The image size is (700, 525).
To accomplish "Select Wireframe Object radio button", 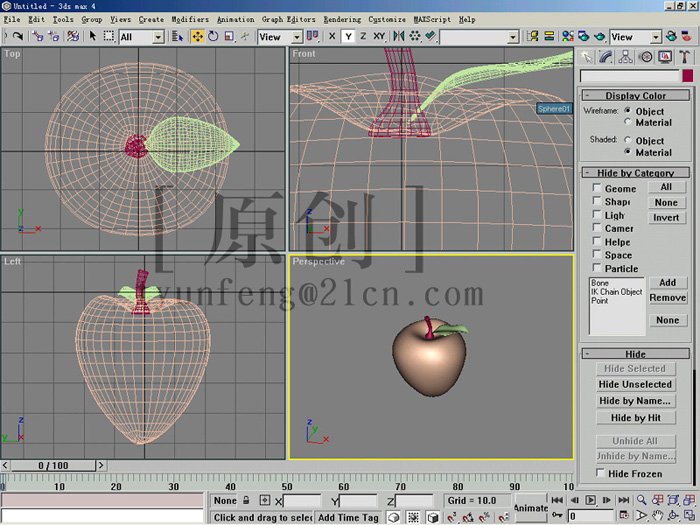I will [628, 110].
